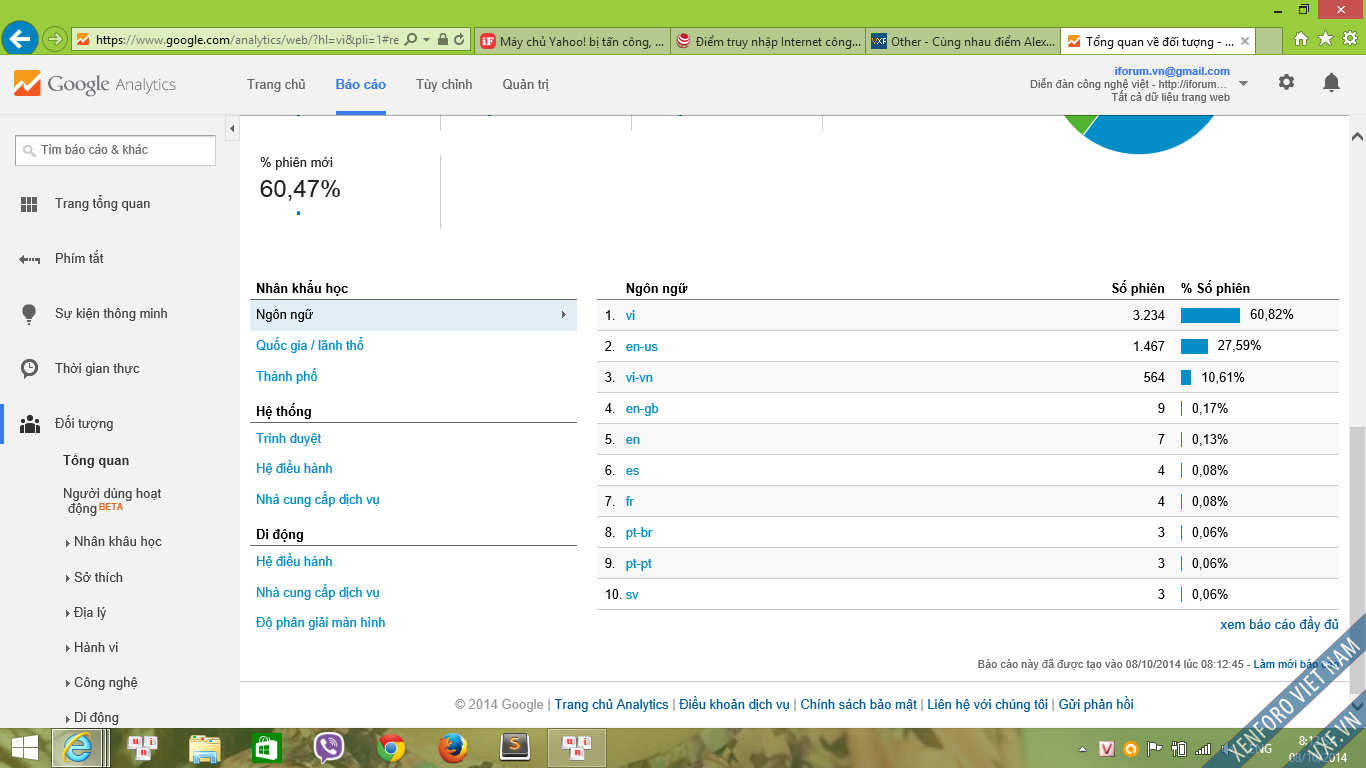Open Analytics settings gear beside the account
1366x768 pixels.
pos(1286,83)
